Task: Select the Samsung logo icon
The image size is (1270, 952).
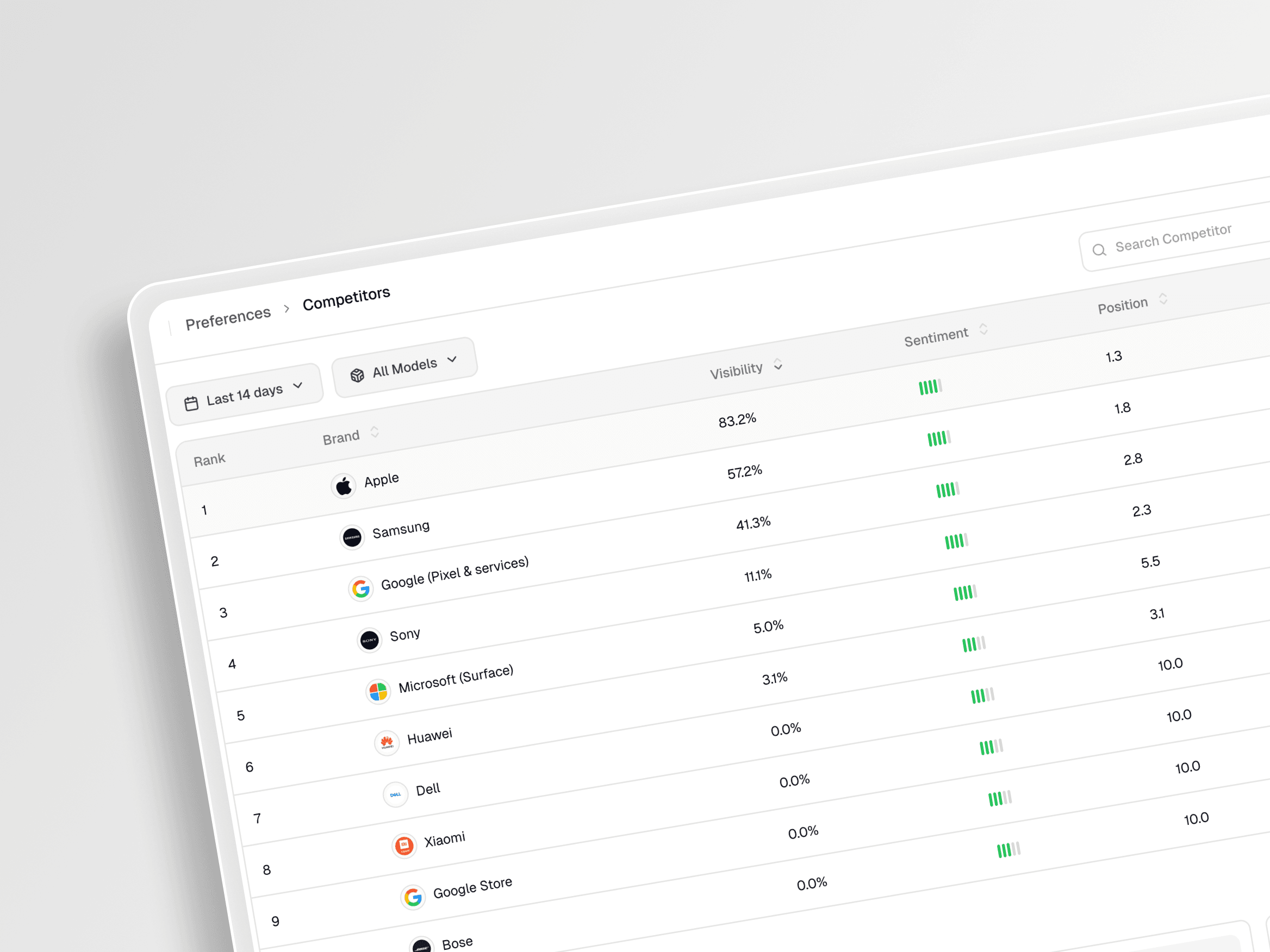Action: pos(352,536)
